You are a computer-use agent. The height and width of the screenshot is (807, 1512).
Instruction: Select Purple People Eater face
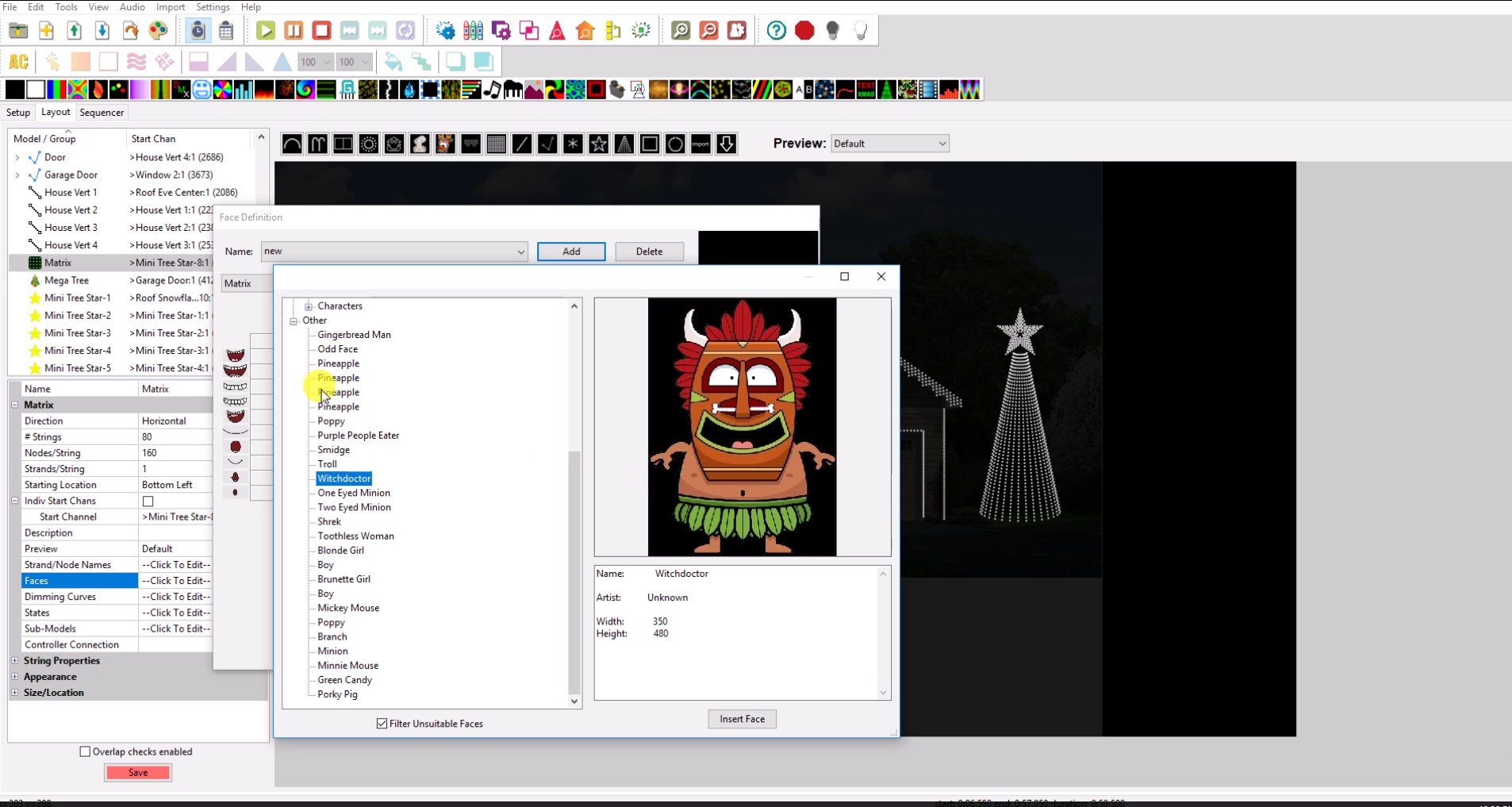pos(359,436)
